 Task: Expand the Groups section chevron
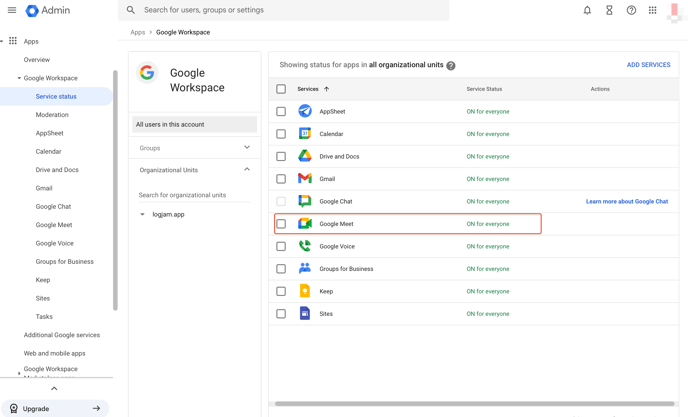click(x=247, y=147)
